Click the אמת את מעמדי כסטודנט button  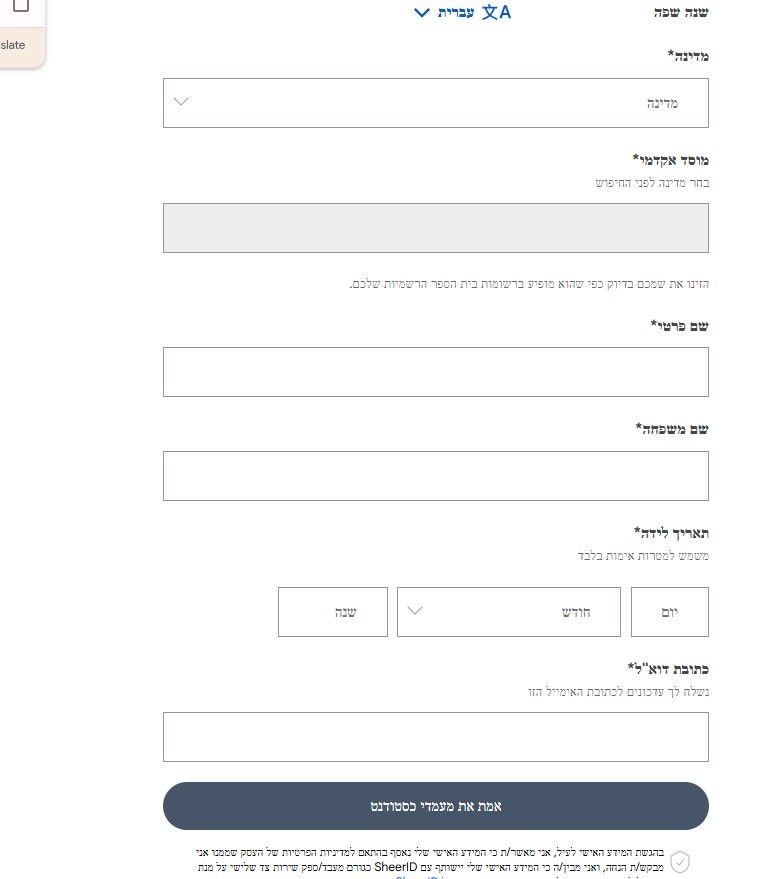[435, 806]
